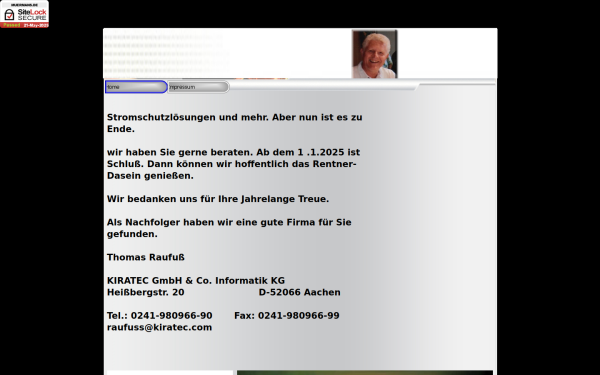Click sentence 'Wir bedanken uns für Ihre Jahrelange Treue.'
600x375 pixels.
[x=218, y=199]
